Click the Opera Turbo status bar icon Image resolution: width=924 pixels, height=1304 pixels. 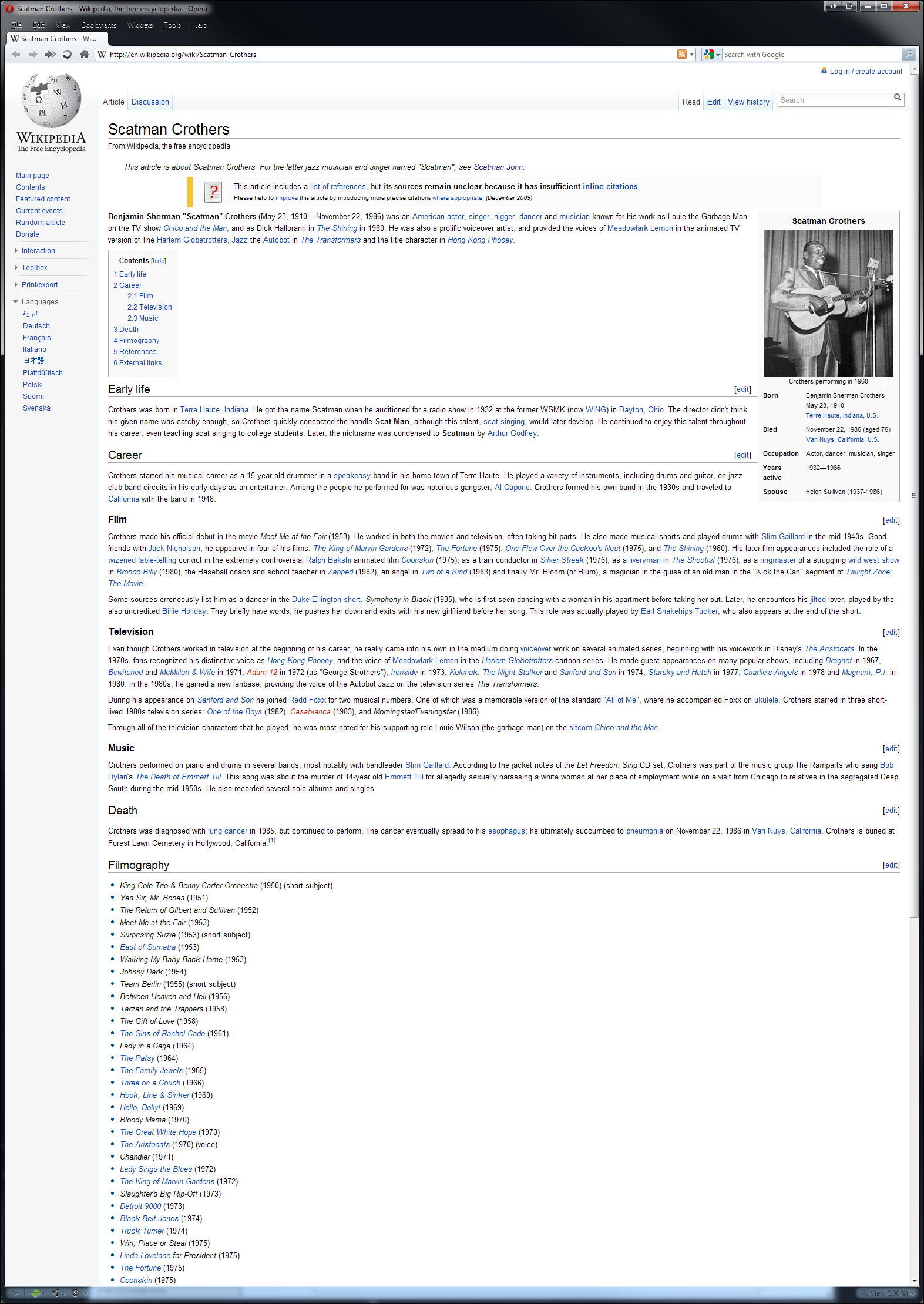[76, 1293]
